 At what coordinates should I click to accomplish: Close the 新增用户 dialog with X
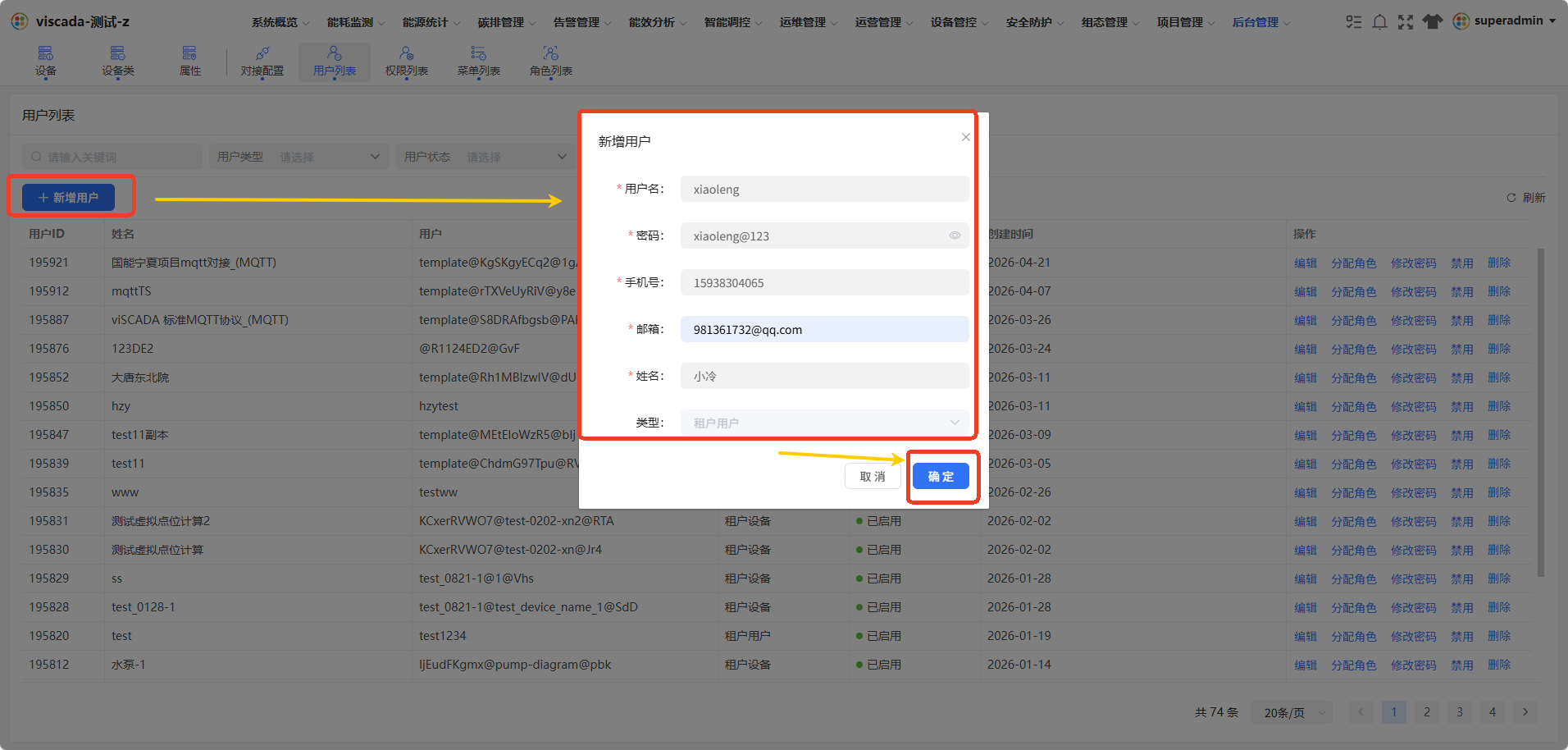point(966,137)
